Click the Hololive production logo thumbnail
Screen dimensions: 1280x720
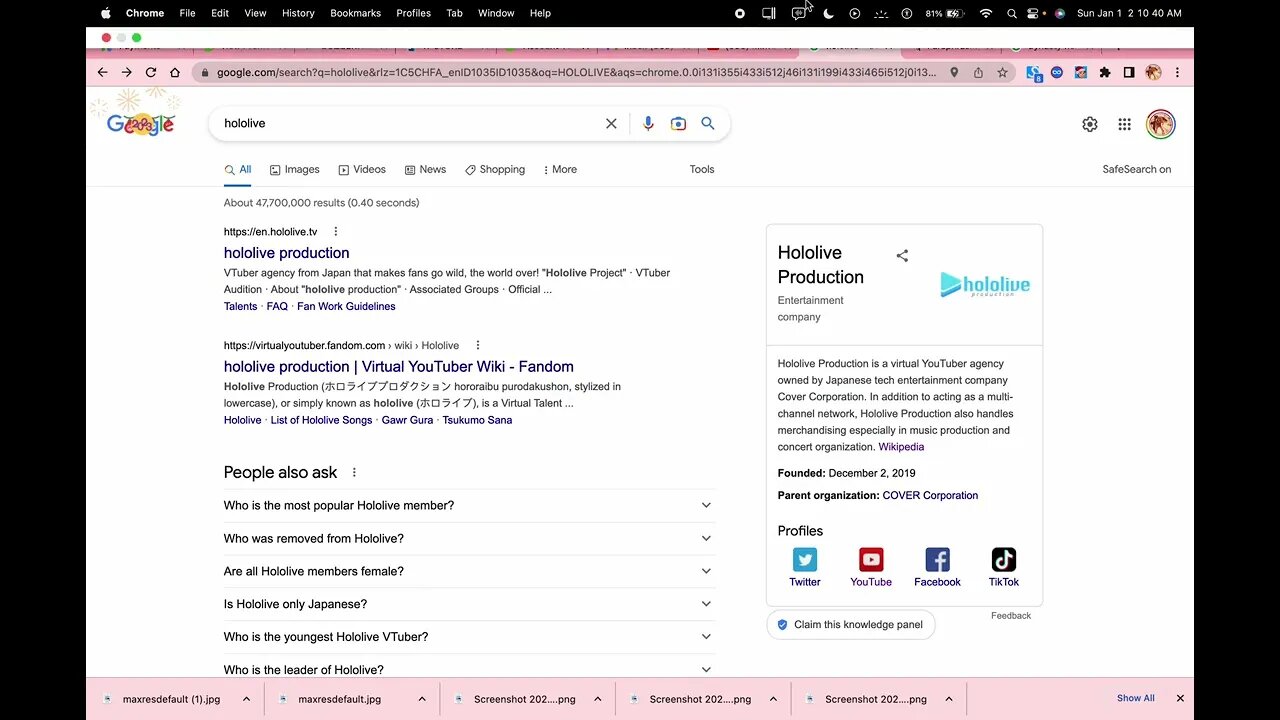(x=985, y=285)
